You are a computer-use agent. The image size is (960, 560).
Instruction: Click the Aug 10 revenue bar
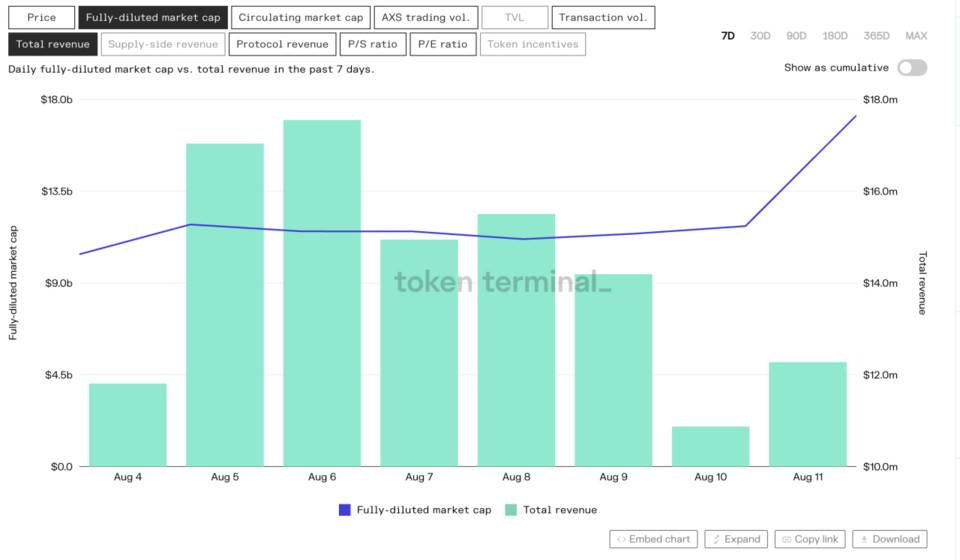click(710, 446)
